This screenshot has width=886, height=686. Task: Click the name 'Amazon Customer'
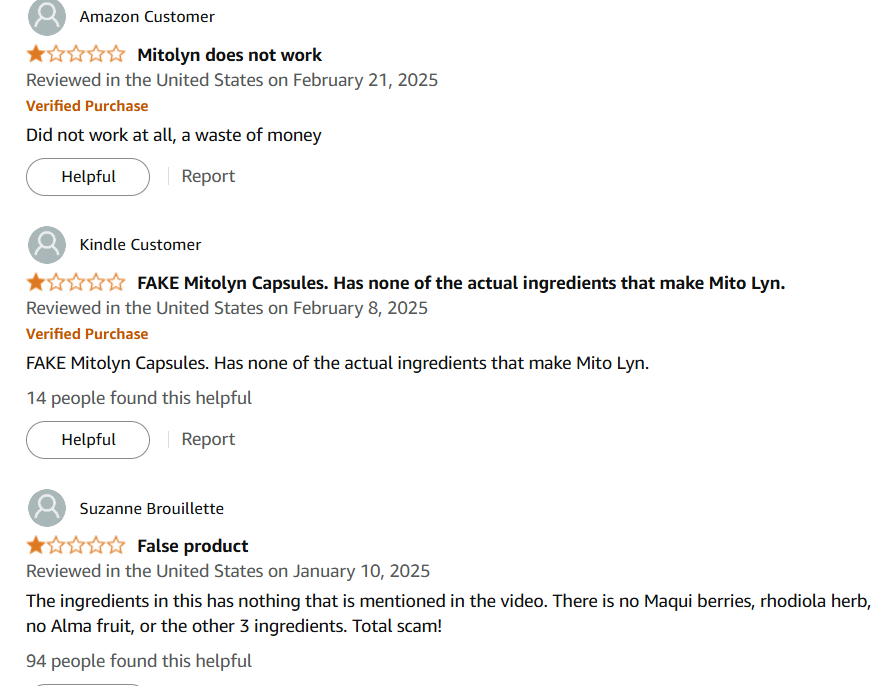(147, 16)
